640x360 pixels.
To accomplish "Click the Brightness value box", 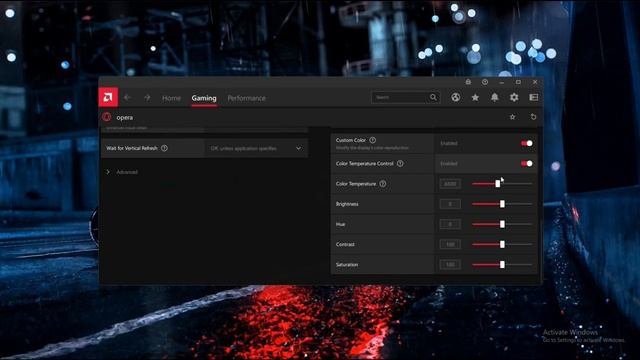I will click(x=450, y=204).
